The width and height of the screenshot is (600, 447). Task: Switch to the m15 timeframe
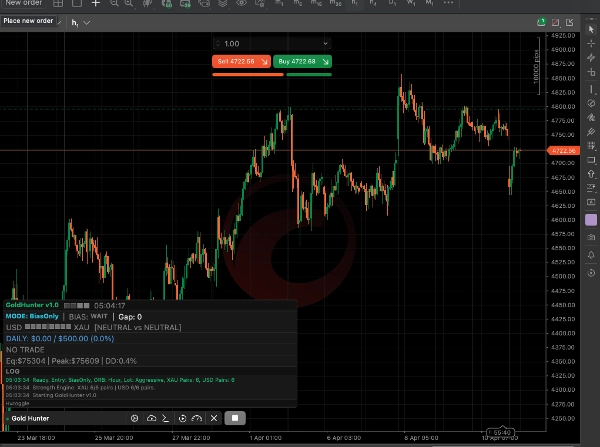click(x=316, y=3)
